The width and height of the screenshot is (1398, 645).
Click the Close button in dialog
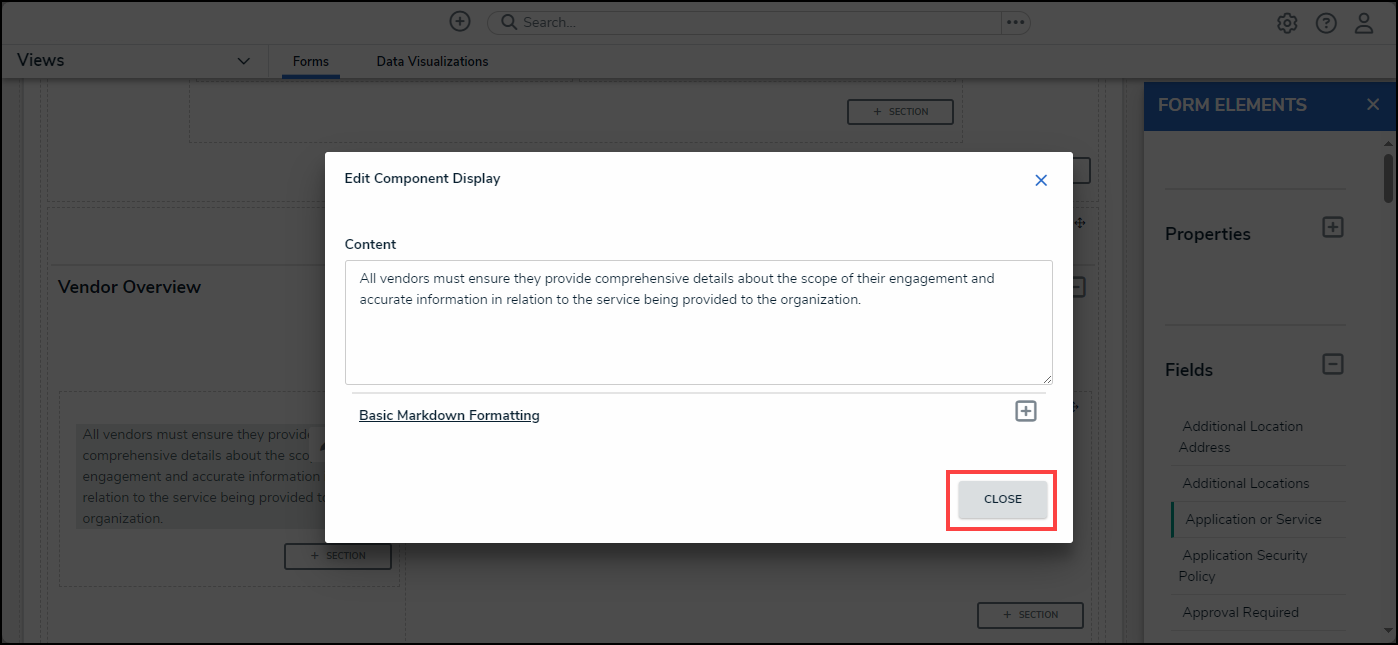[x=1002, y=499]
